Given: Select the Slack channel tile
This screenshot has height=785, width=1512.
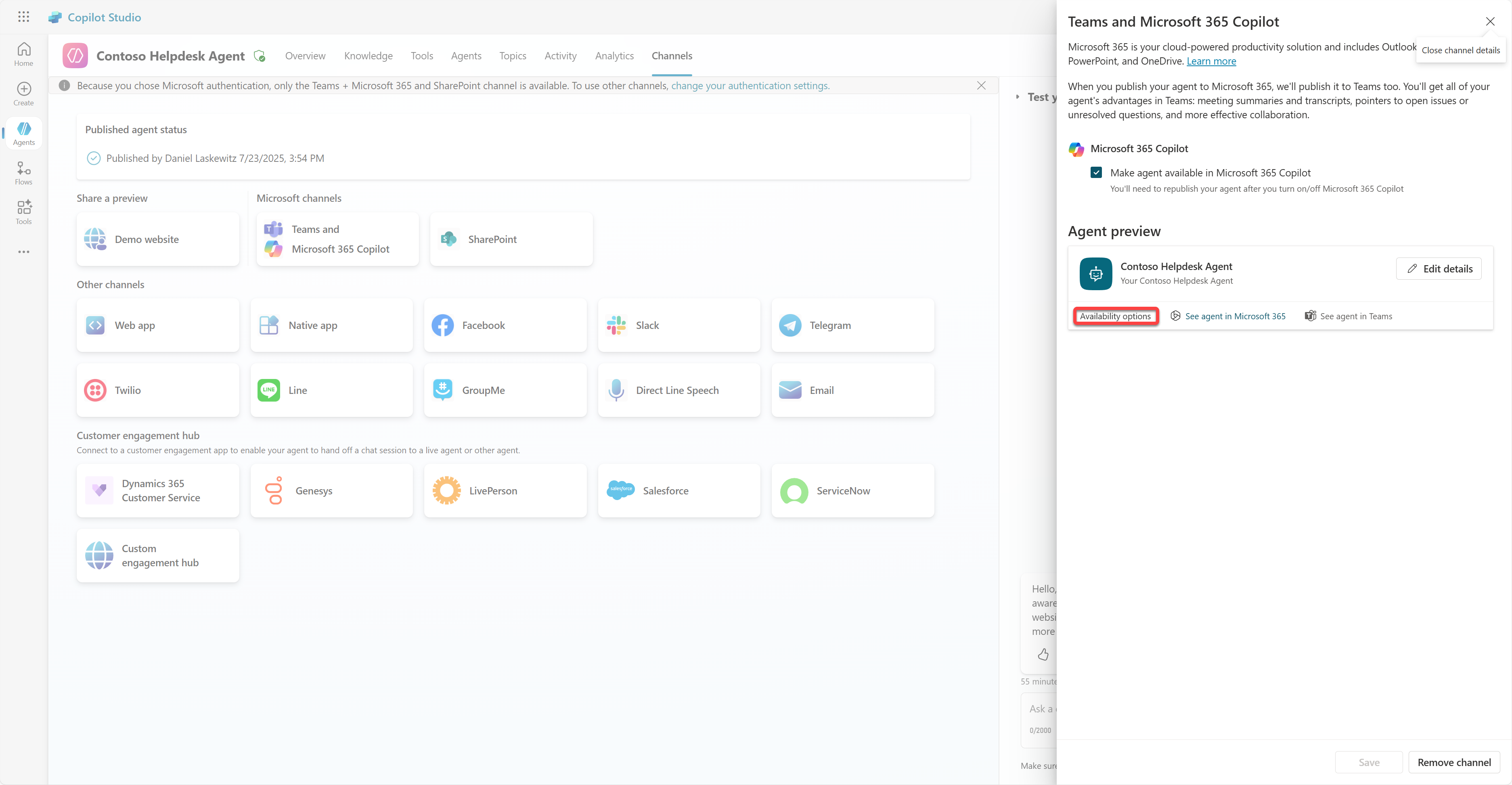Looking at the screenshot, I should [x=679, y=325].
